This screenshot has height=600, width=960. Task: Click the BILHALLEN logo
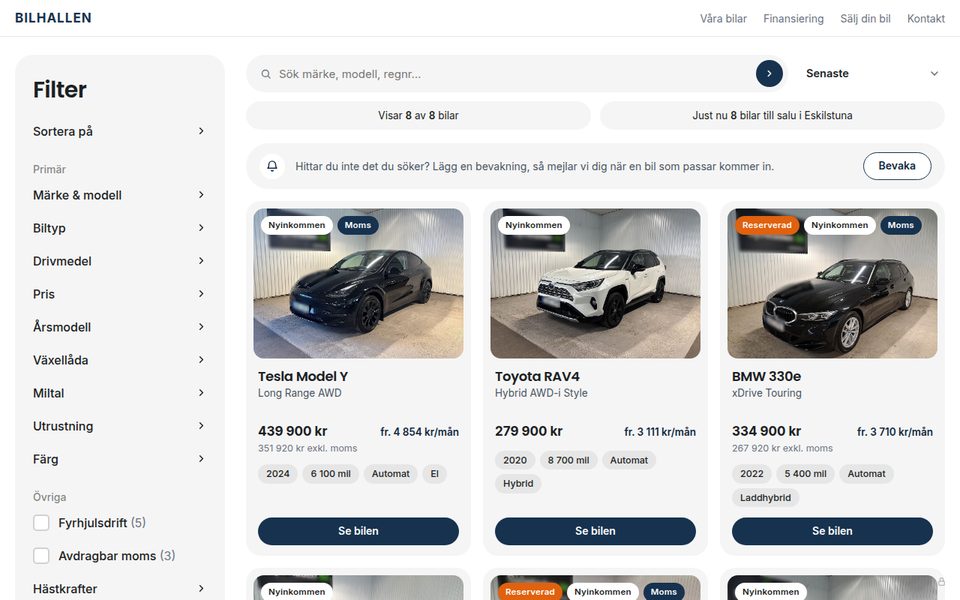click(53, 18)
